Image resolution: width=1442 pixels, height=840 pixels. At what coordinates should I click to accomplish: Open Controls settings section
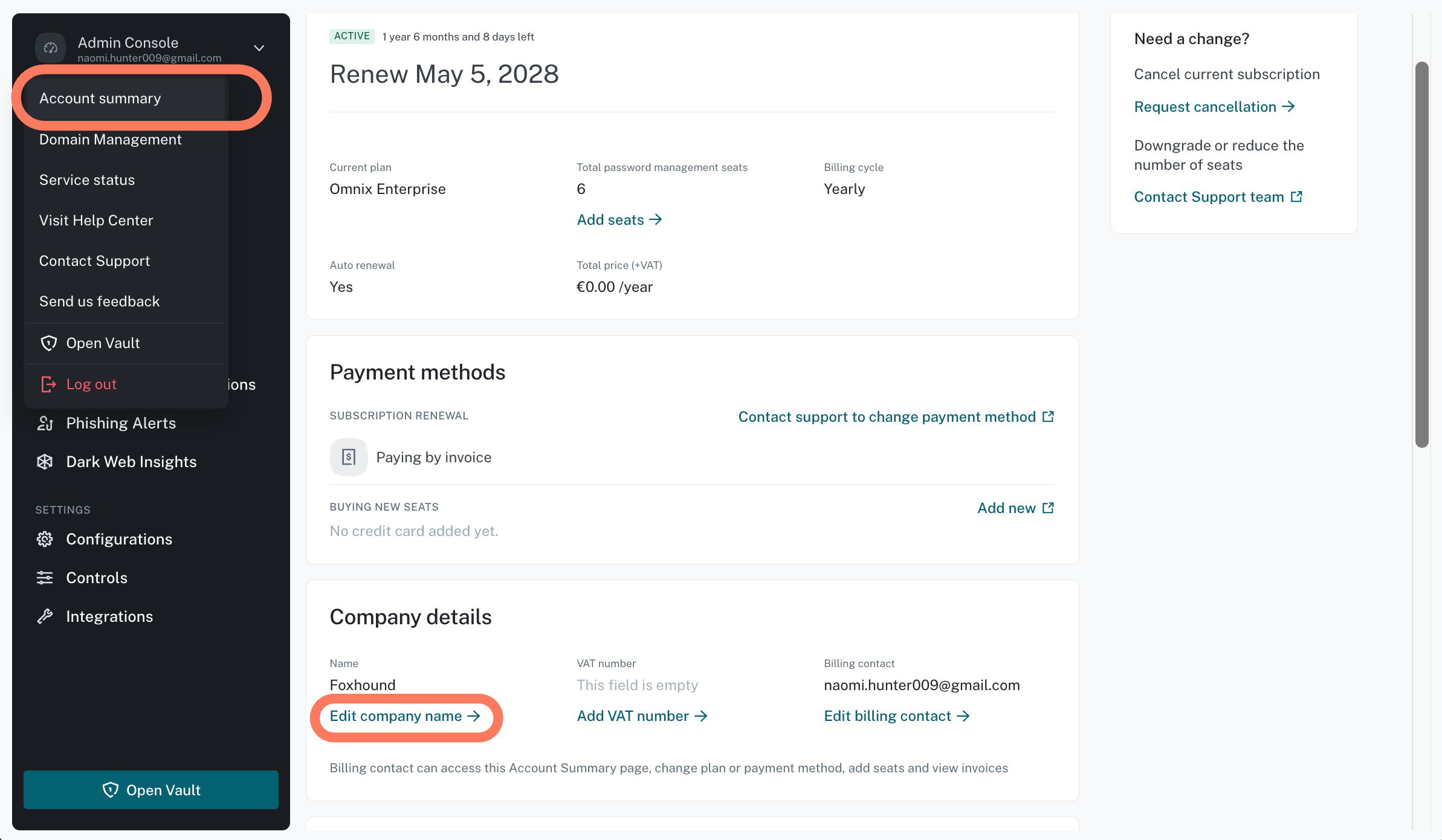(x=97, y=578)
